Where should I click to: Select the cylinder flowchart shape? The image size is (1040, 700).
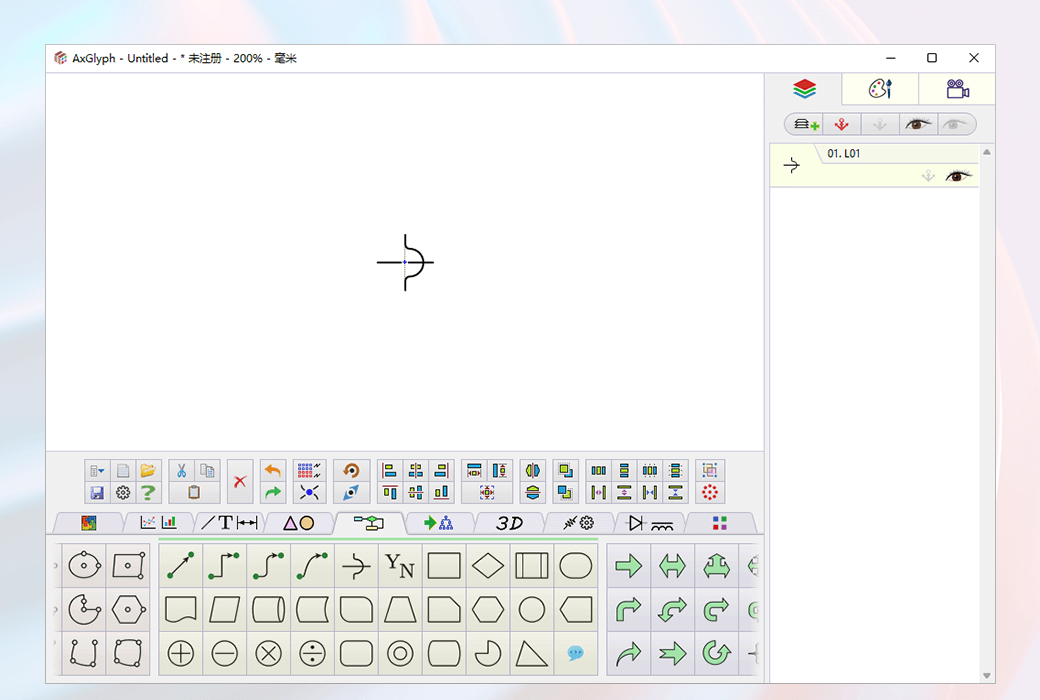(x=267, y=609)
